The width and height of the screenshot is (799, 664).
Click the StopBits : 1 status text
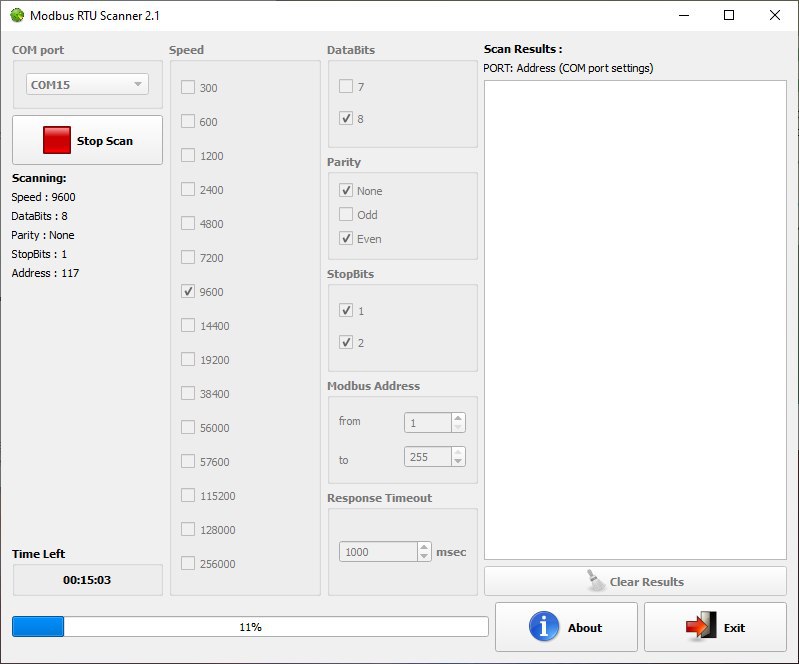point(39,254)
